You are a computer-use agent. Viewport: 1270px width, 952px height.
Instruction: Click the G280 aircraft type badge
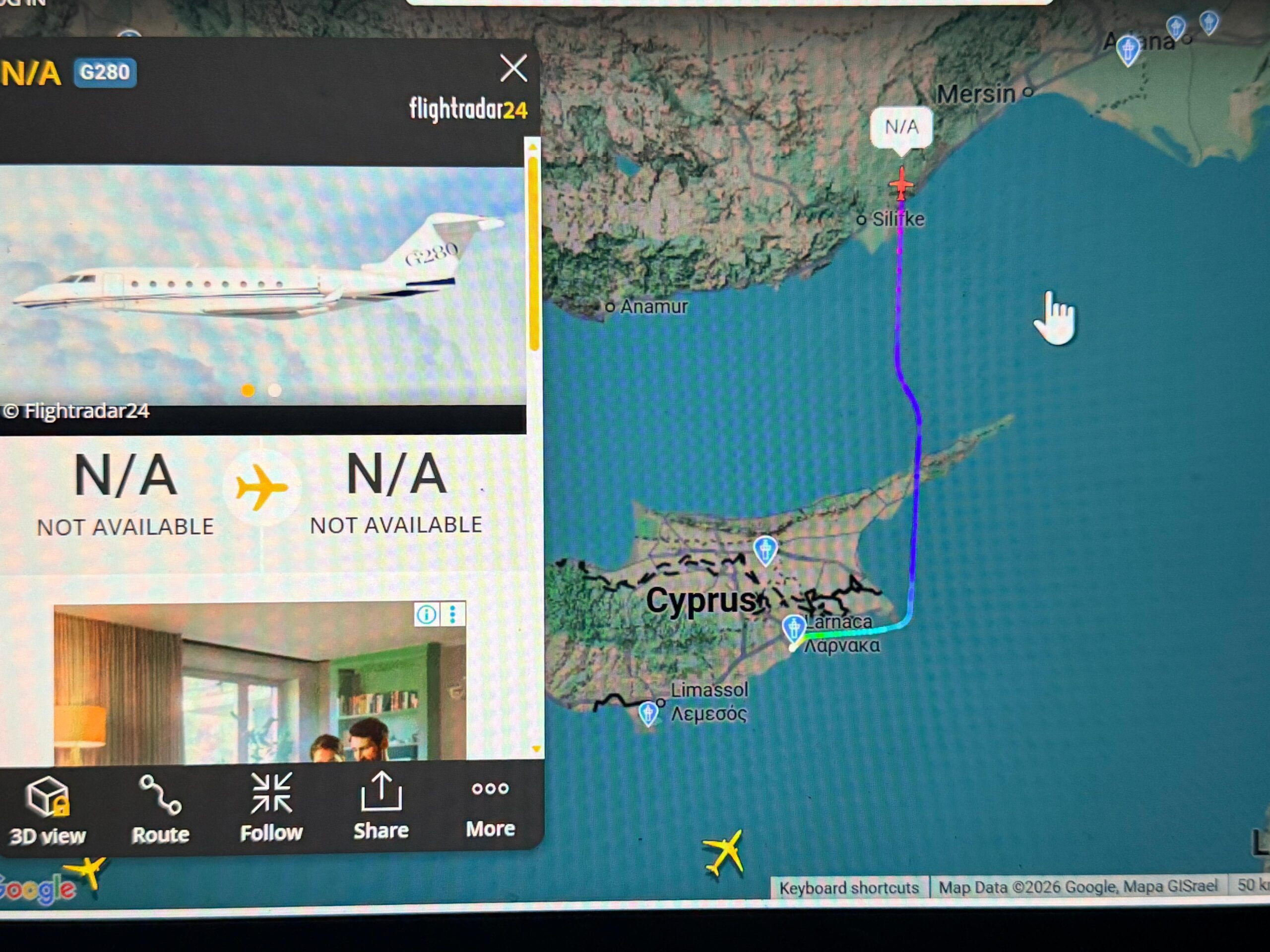(x=105, y=73)
